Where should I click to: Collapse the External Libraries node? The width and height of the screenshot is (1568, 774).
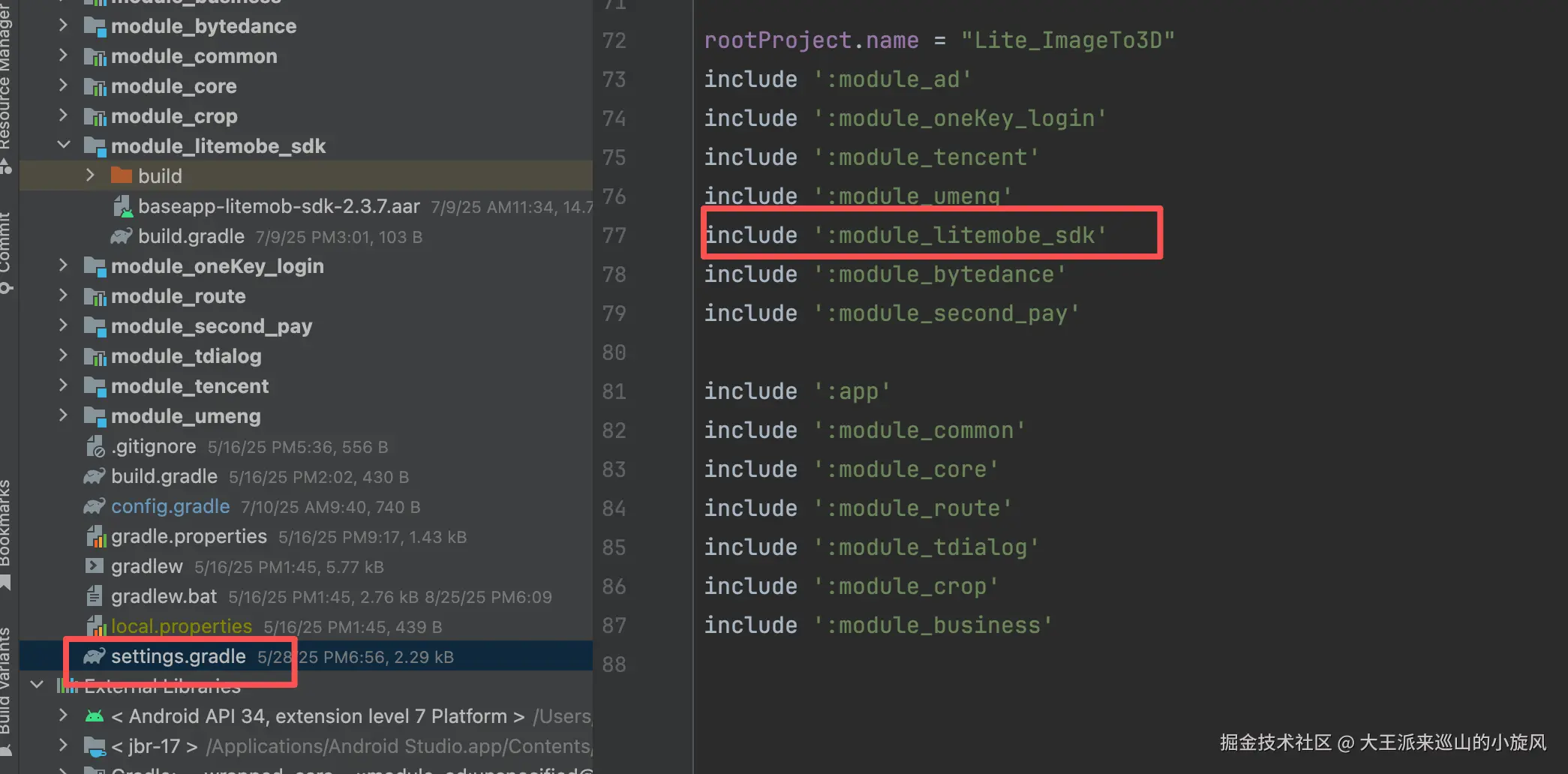[37, 685]
